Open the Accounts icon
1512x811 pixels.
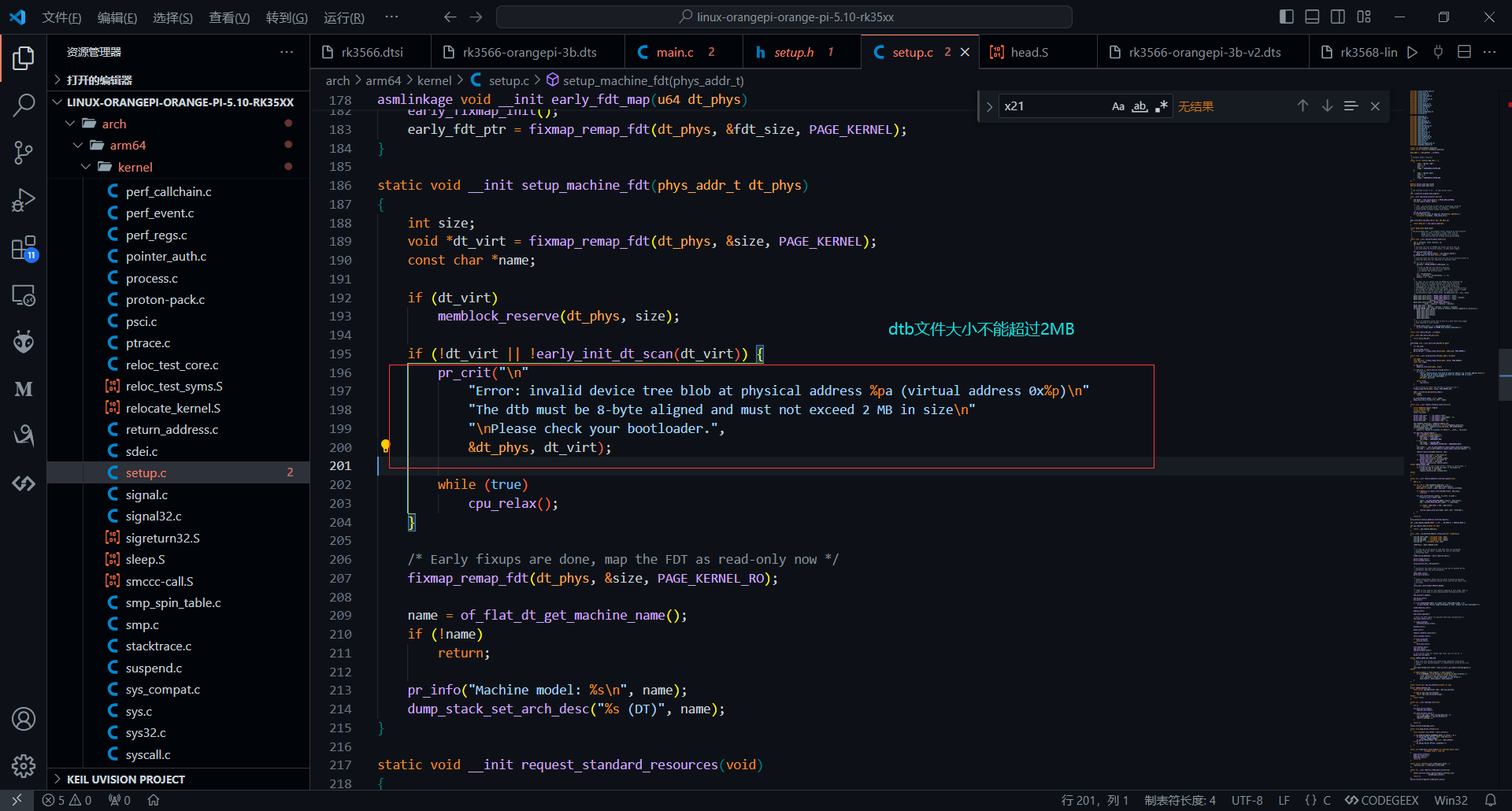tap(24, 719)
